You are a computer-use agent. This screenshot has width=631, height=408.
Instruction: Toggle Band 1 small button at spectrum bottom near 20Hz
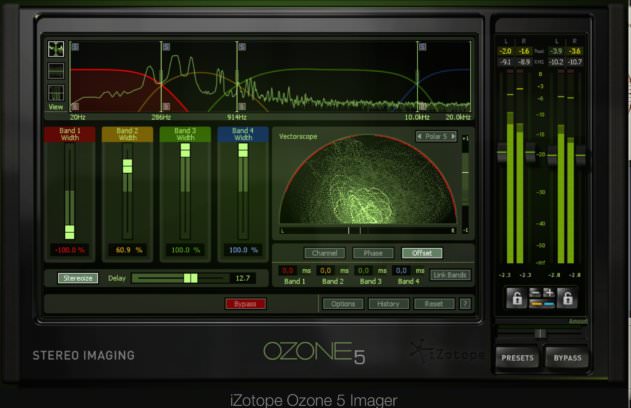pos(75,107)
